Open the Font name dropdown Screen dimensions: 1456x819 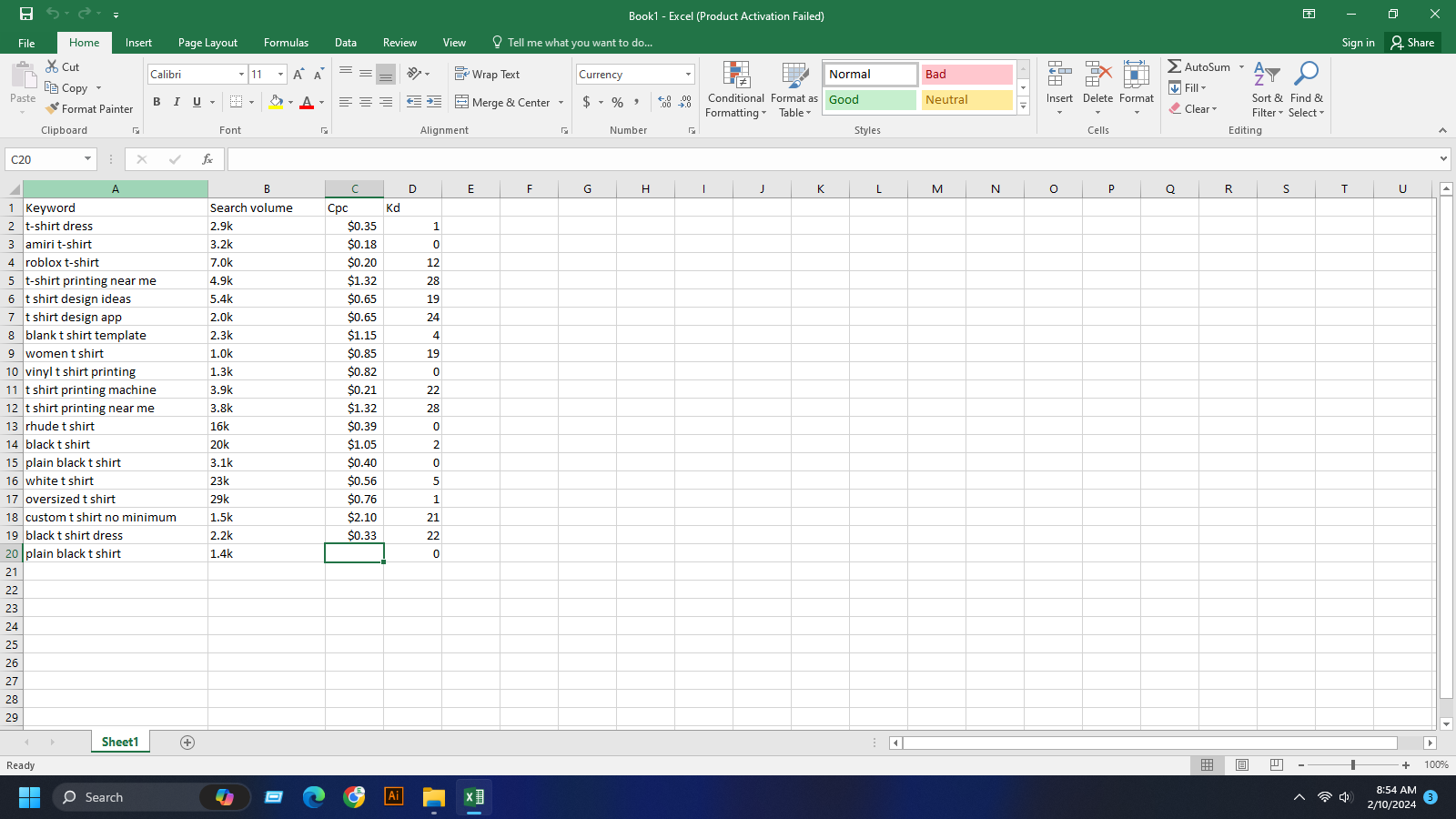pyautogui.click(x=240, y=74)
